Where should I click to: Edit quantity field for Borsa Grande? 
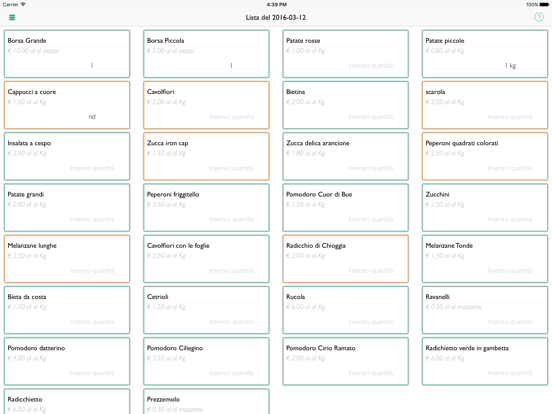(x=92, y=65)
